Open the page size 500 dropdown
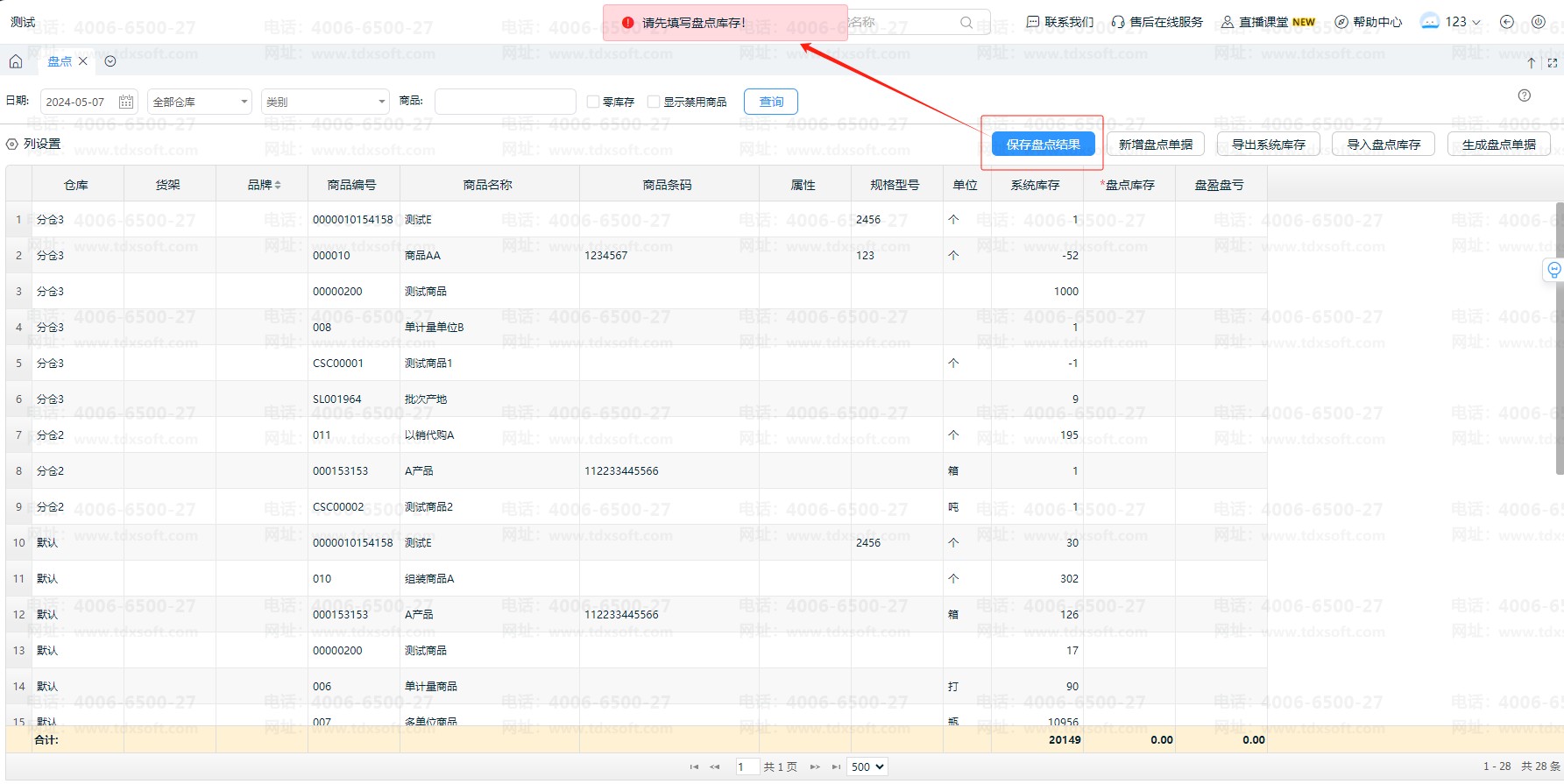This screenshot has height=784, width=1564. click(x=867, y=766)
